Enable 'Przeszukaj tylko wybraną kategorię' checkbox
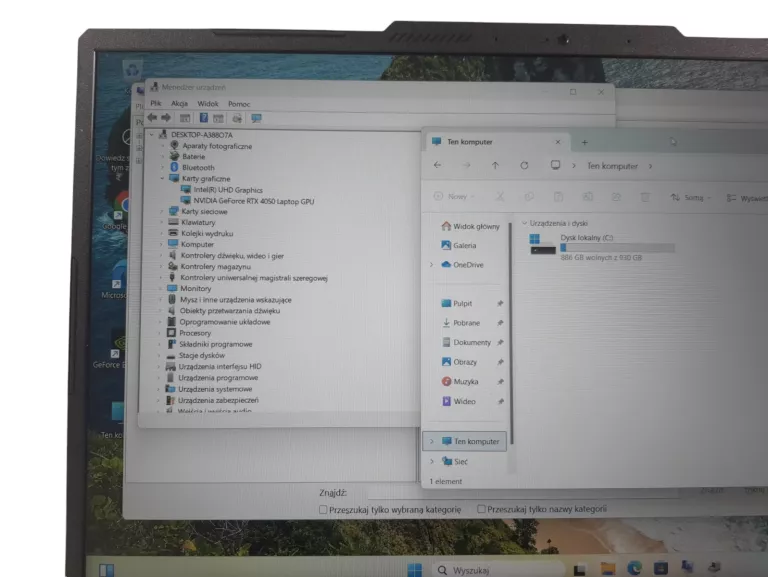Screen dimensions: 768x577 [323, 509]
